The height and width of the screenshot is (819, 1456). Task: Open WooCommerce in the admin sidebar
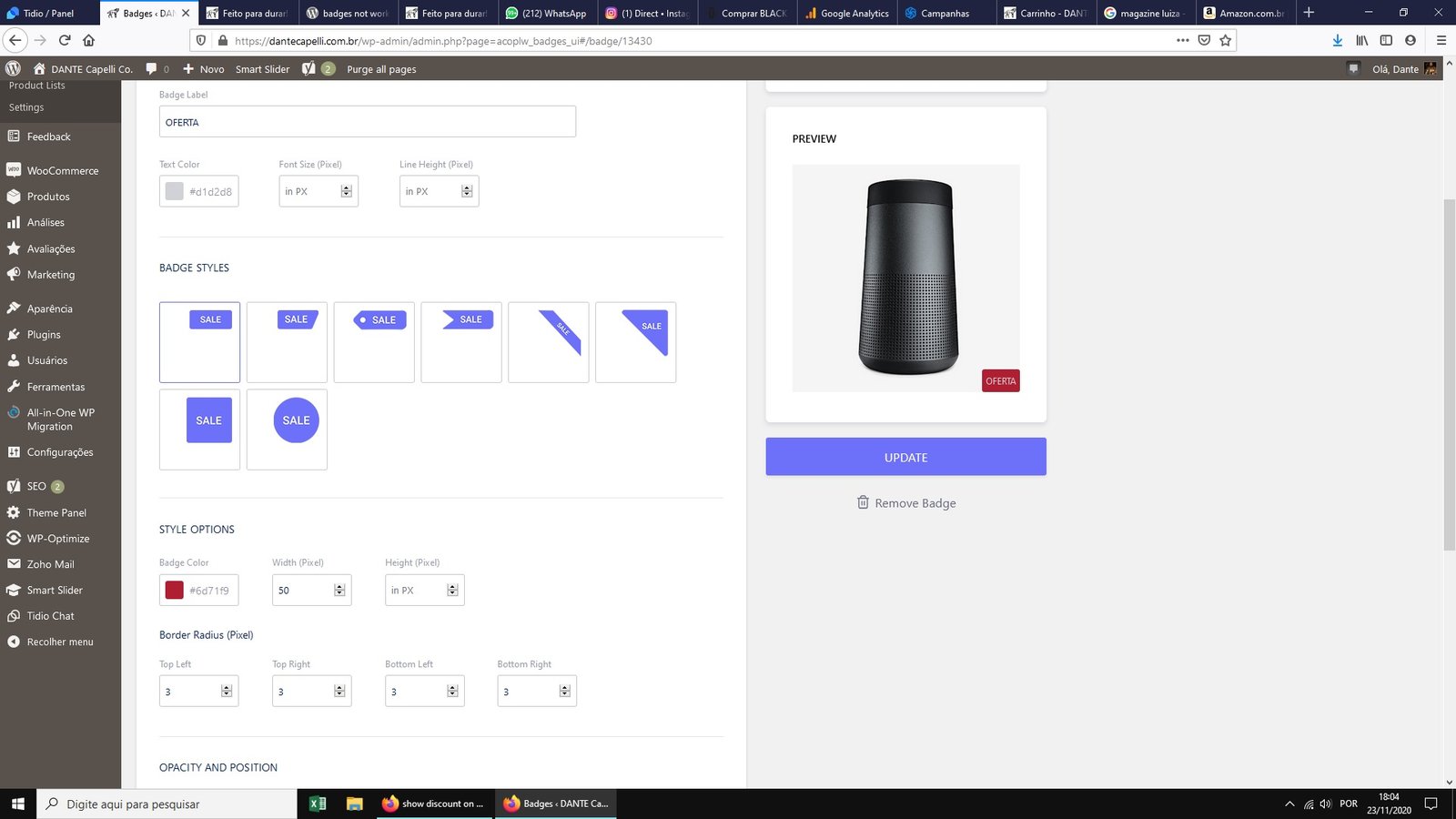pos(61,170)
